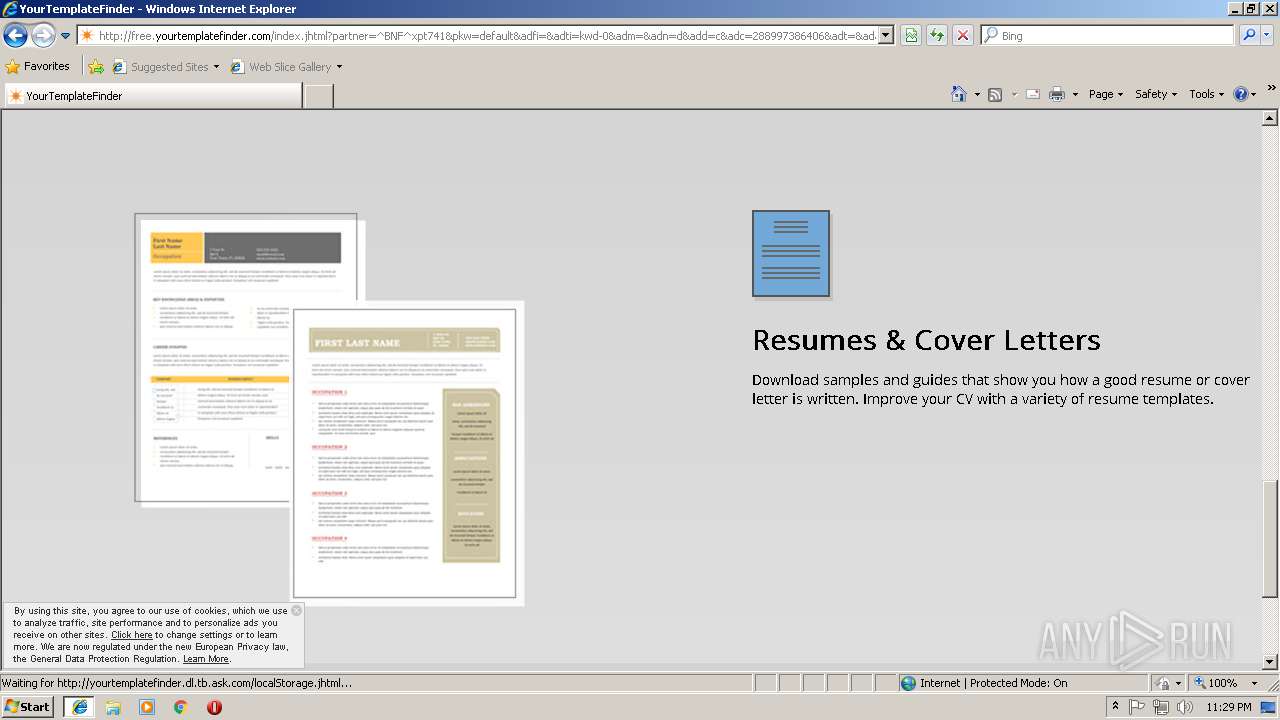
Task: Open Windows Explorer folder taskbar icon
Action: coord(113,707)
